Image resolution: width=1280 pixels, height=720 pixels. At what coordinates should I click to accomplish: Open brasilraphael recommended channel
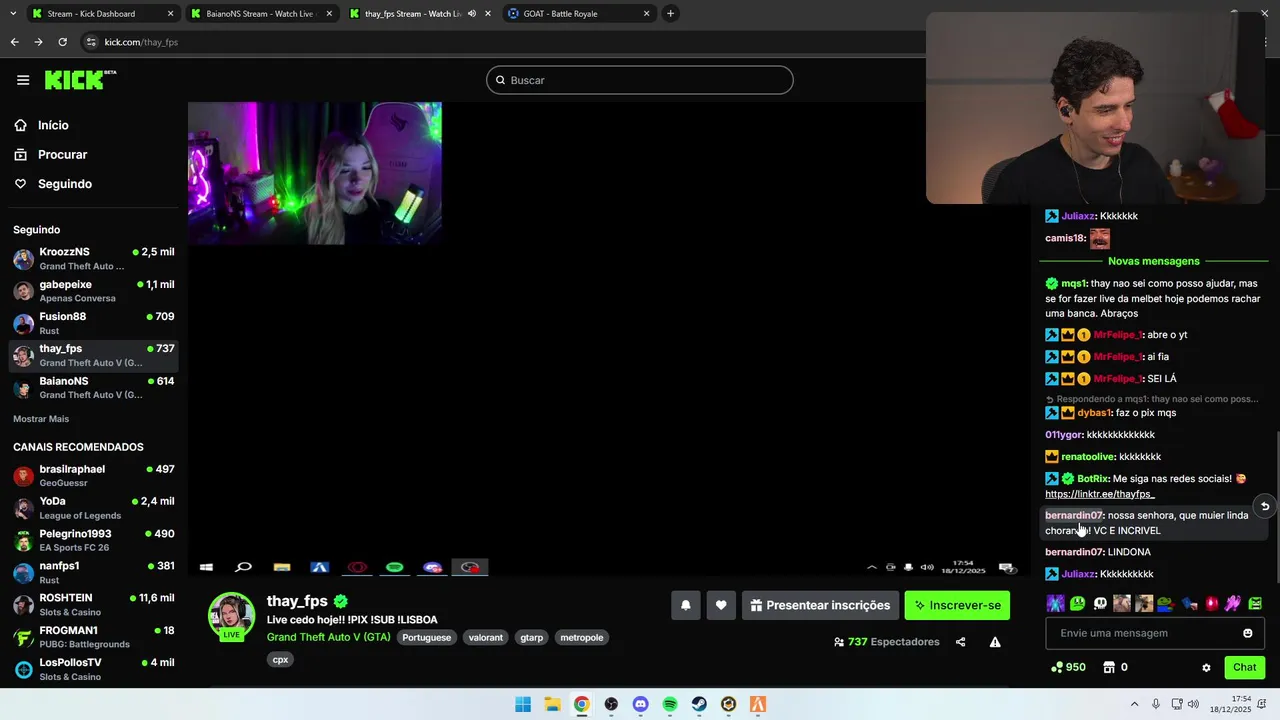(94, 476)
